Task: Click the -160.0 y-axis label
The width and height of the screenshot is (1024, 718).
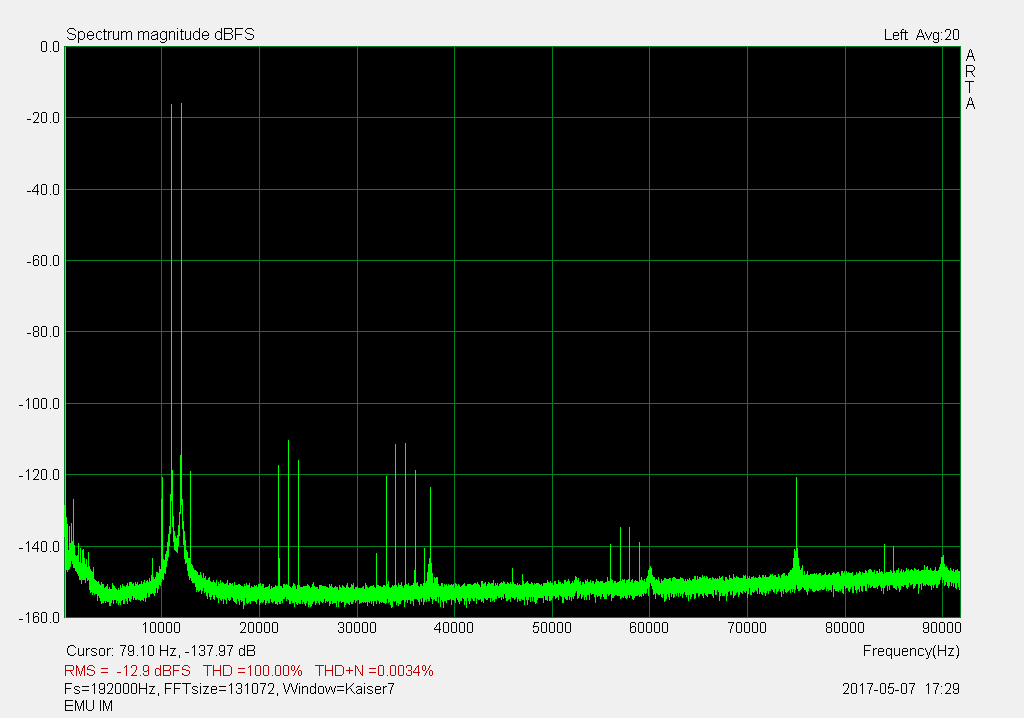Action: click(39, 618)
